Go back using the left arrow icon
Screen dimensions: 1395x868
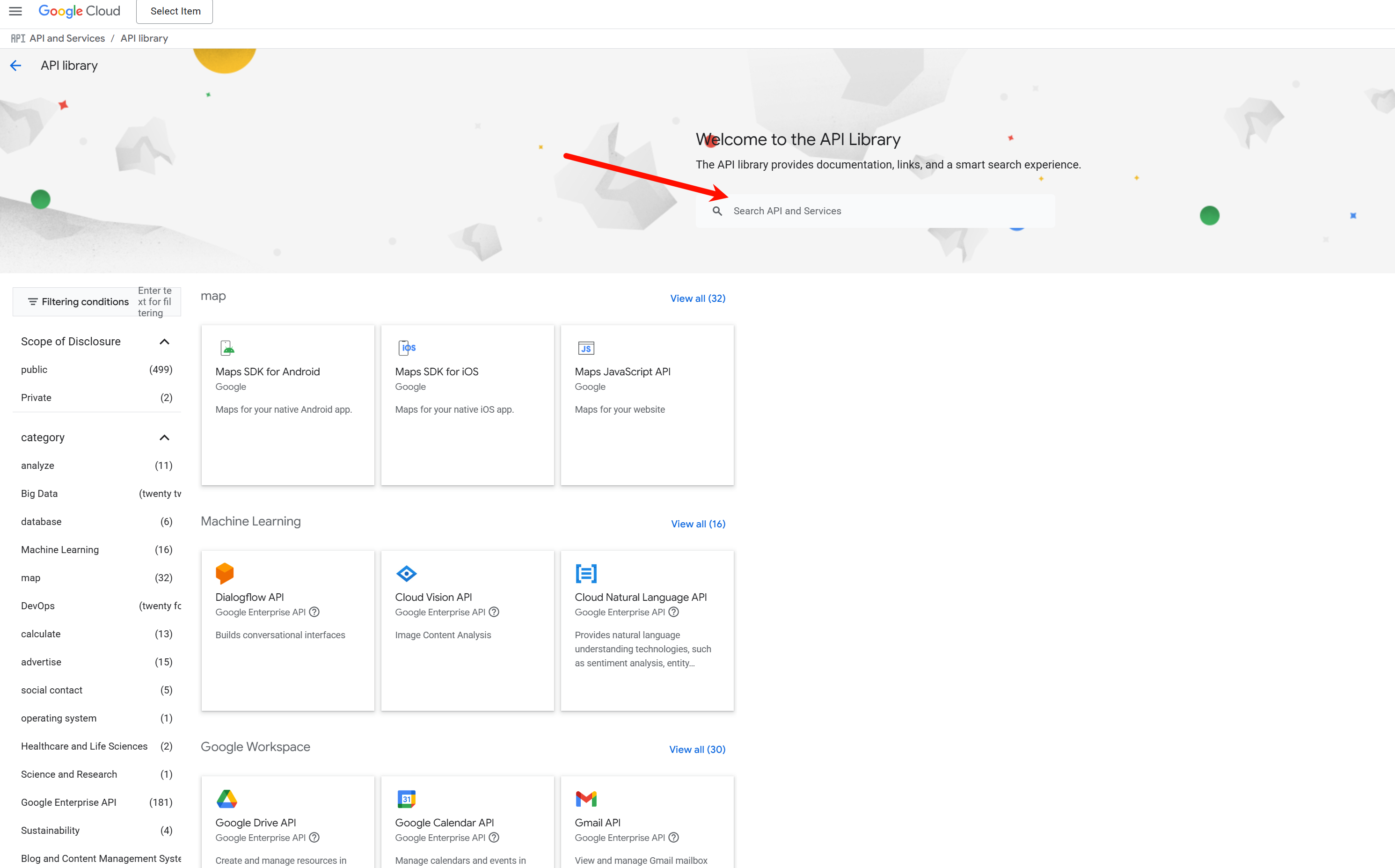16,66
